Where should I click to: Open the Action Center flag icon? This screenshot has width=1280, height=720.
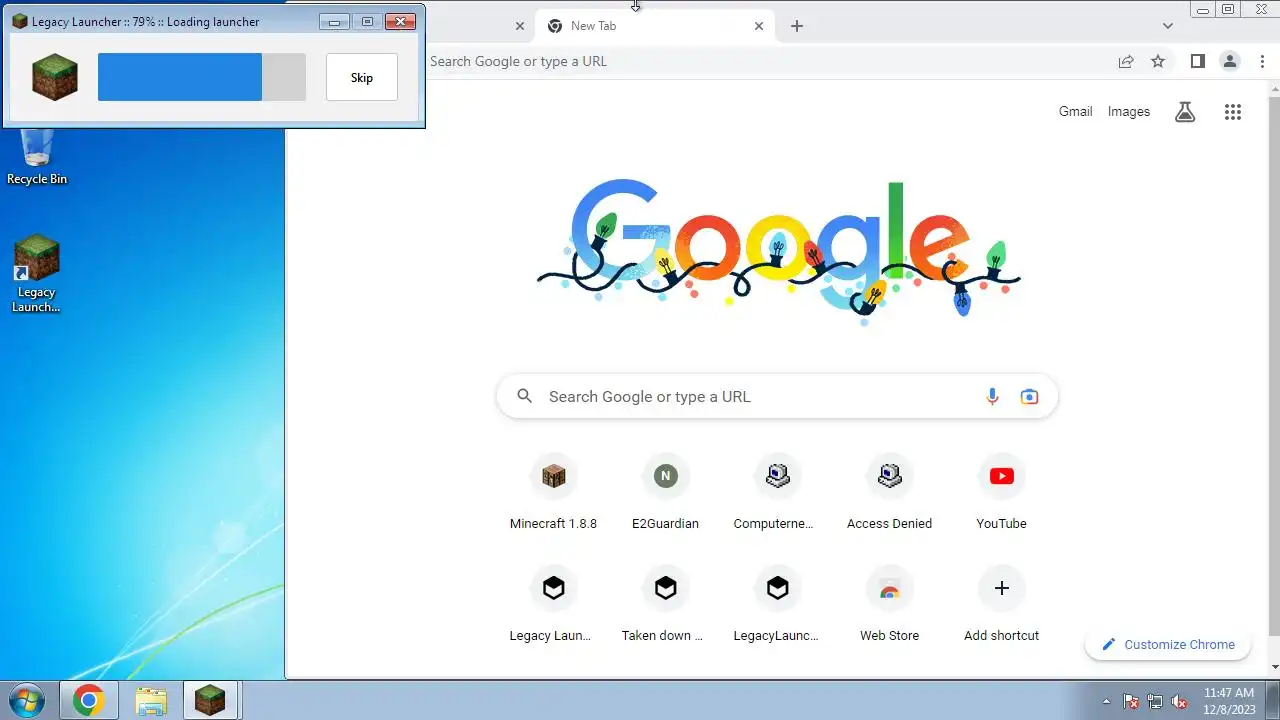coord(1131,701)
